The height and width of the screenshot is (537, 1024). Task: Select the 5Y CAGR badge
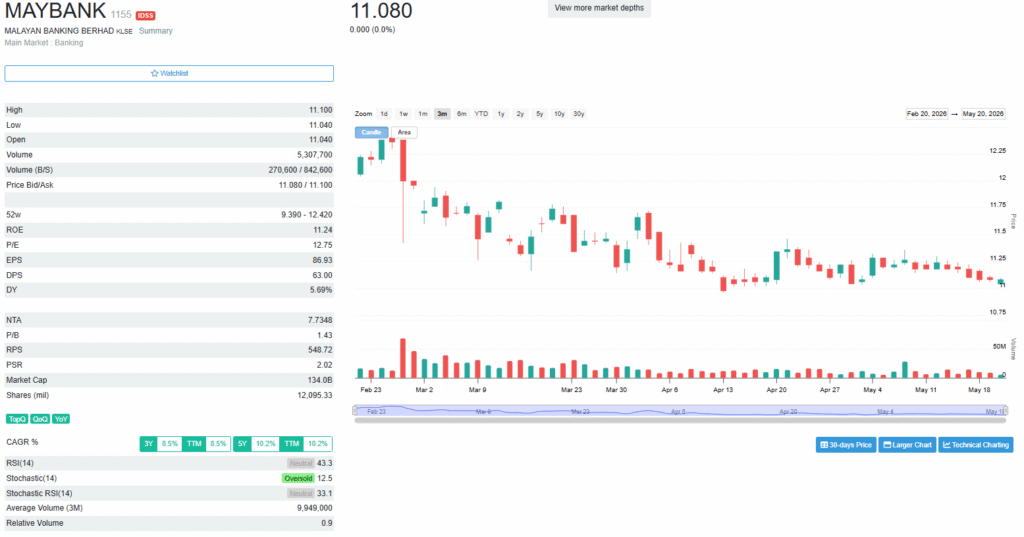pyautogui.click(x=242, y=444)
